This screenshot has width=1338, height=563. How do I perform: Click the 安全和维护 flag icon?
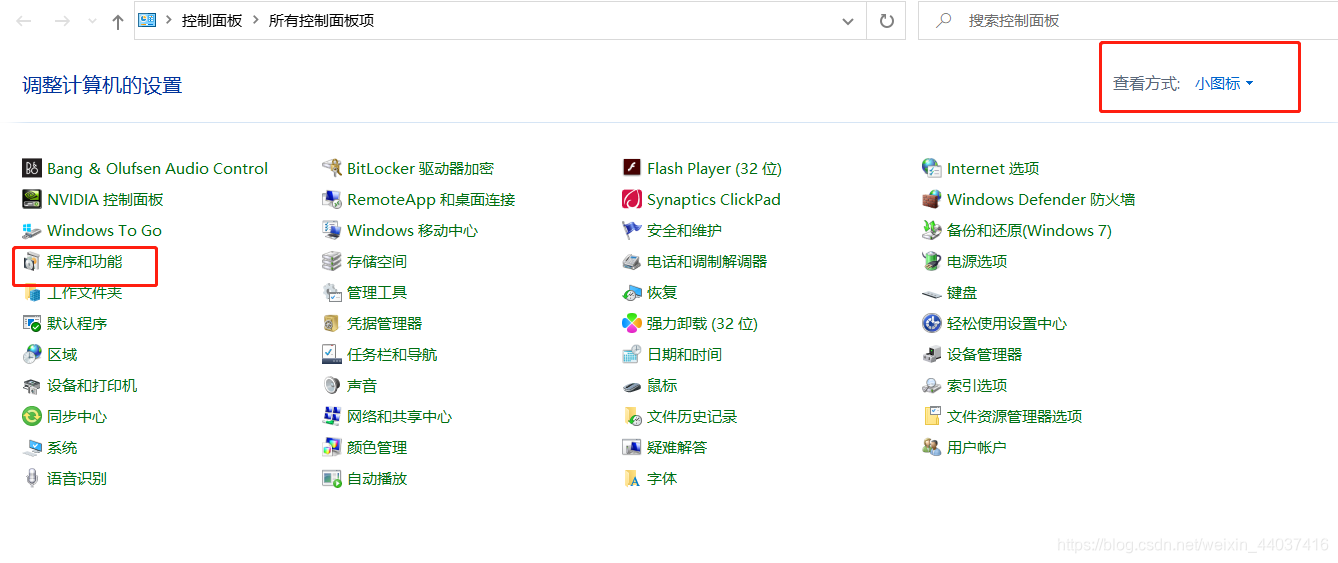632,230
